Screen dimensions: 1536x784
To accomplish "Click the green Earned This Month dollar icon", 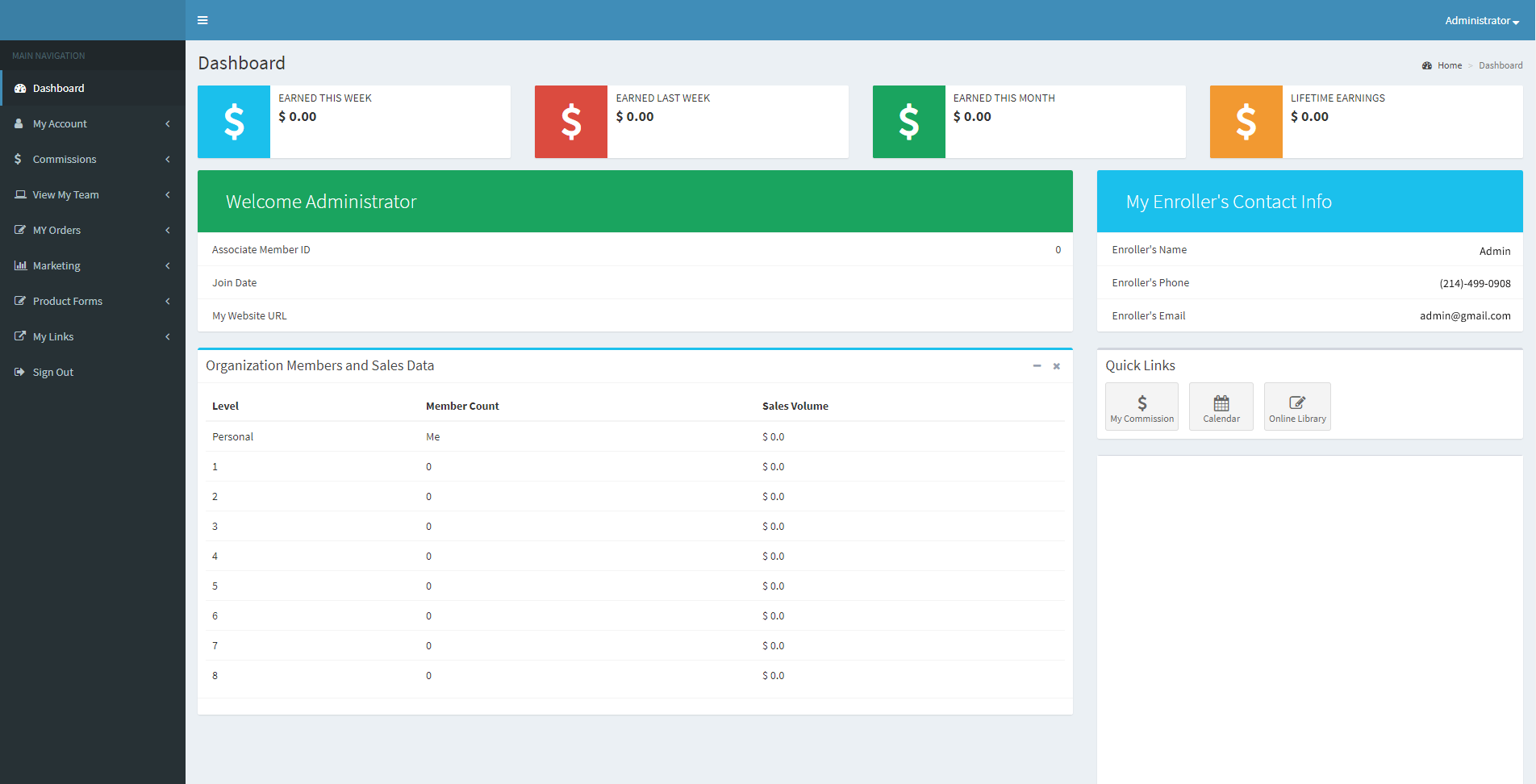I will [908, 122].
